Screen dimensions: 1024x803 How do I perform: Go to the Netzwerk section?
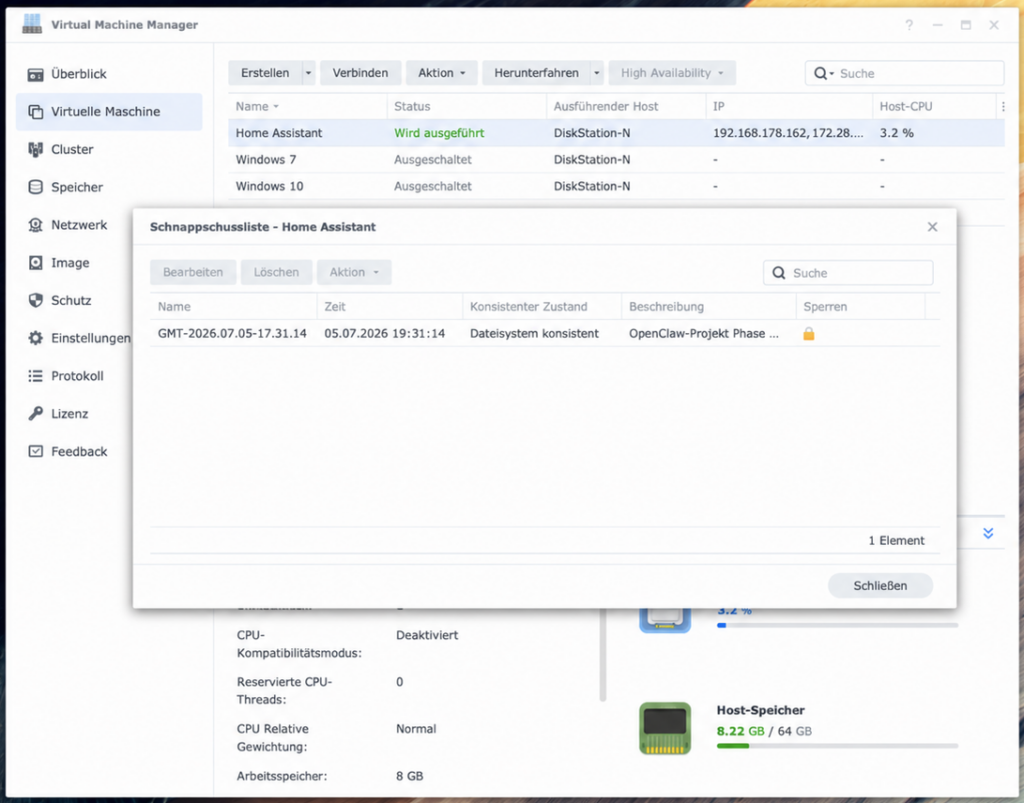pos(79,225)
